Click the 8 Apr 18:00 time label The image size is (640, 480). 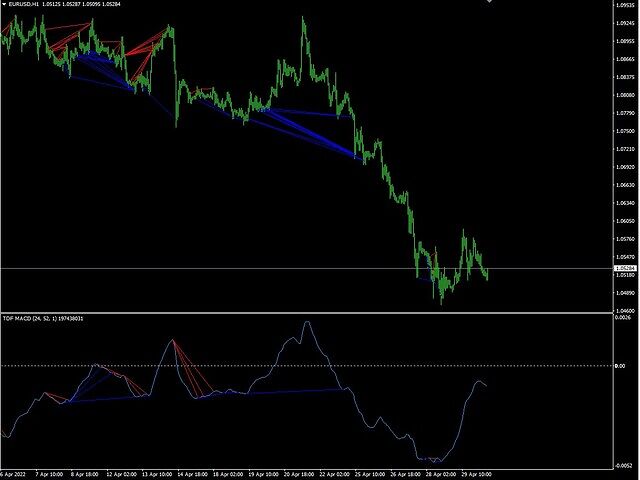point(84,474)
